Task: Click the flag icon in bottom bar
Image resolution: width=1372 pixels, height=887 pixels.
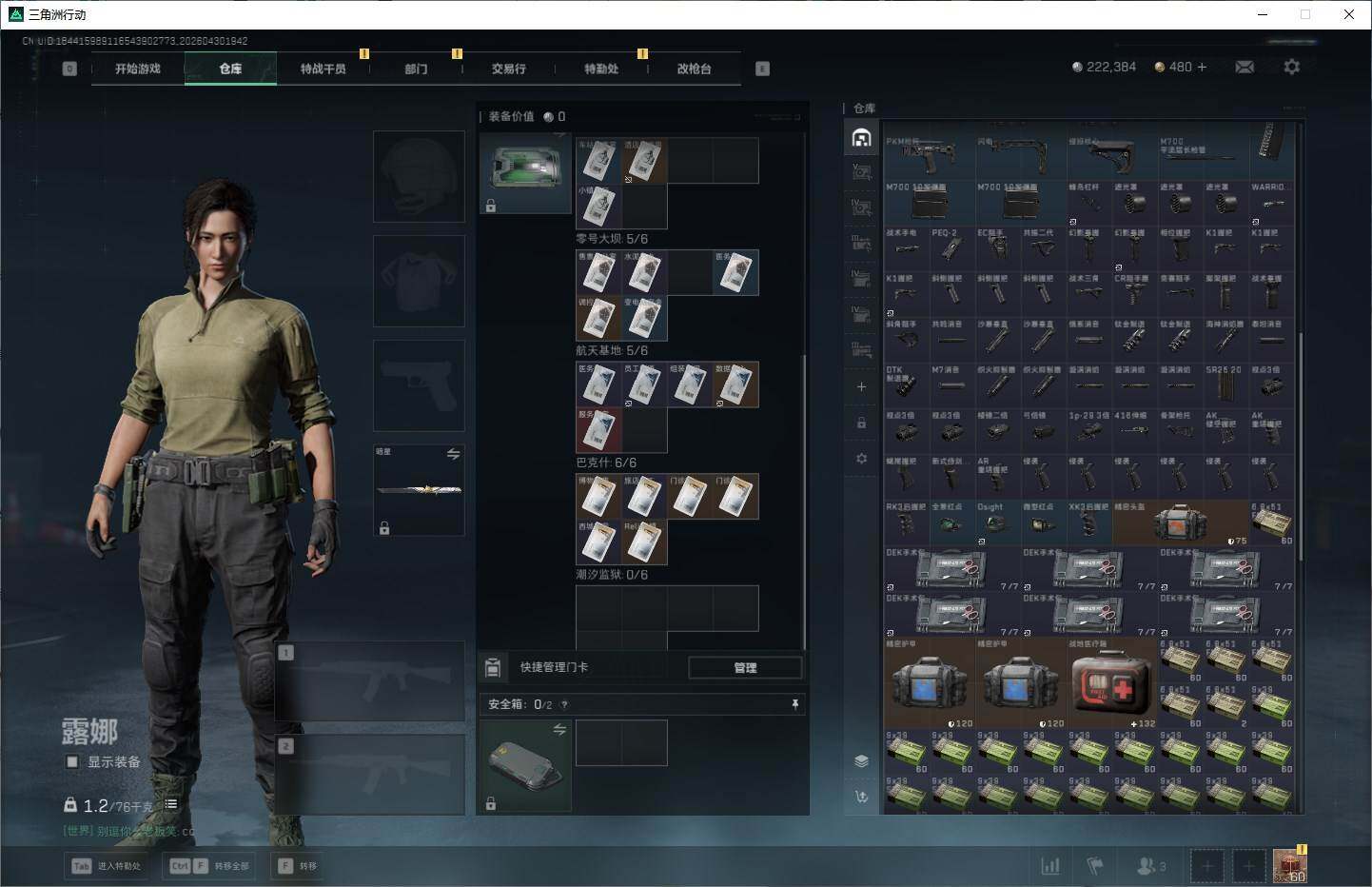Action: pyautogui.click(x=1095, y=866)
